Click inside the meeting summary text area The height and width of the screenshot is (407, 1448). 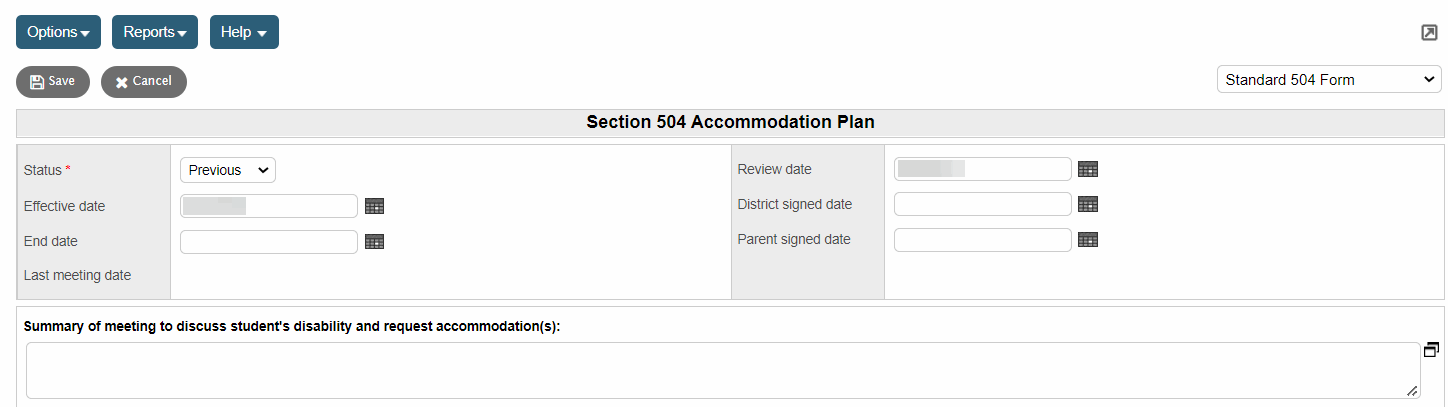point(722,370)
